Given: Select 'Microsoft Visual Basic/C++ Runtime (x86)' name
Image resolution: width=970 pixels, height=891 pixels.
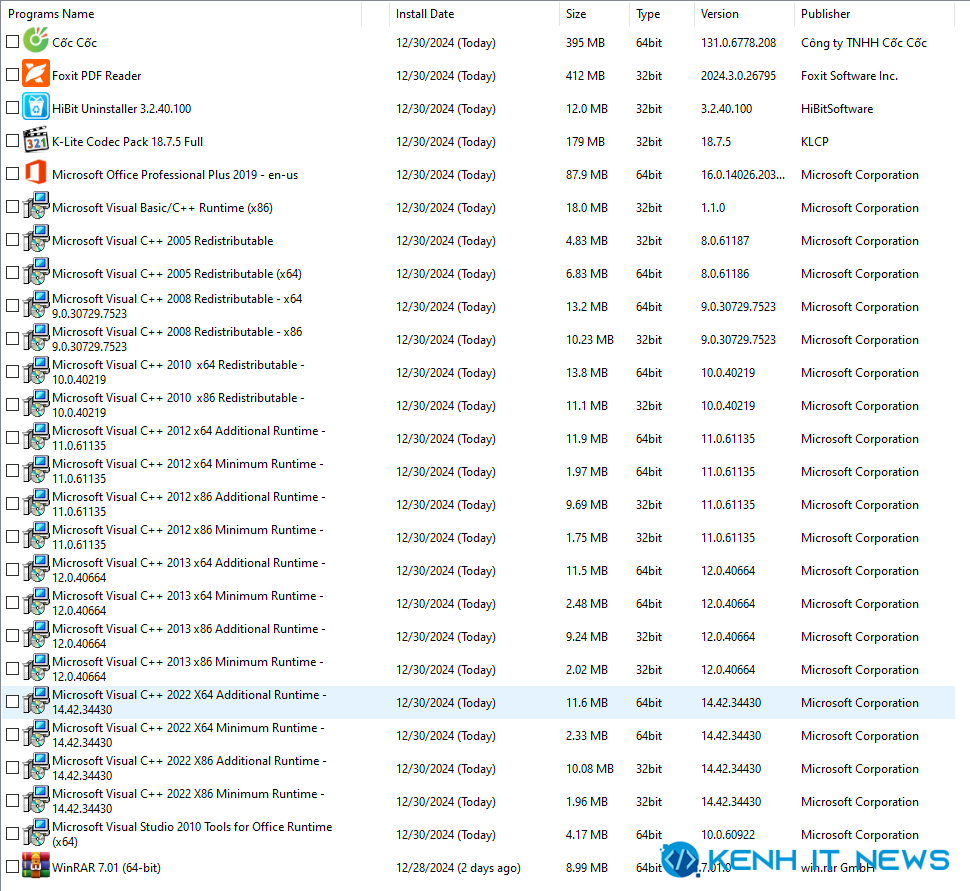Looking at the screenshot, I should coord(162,208).
